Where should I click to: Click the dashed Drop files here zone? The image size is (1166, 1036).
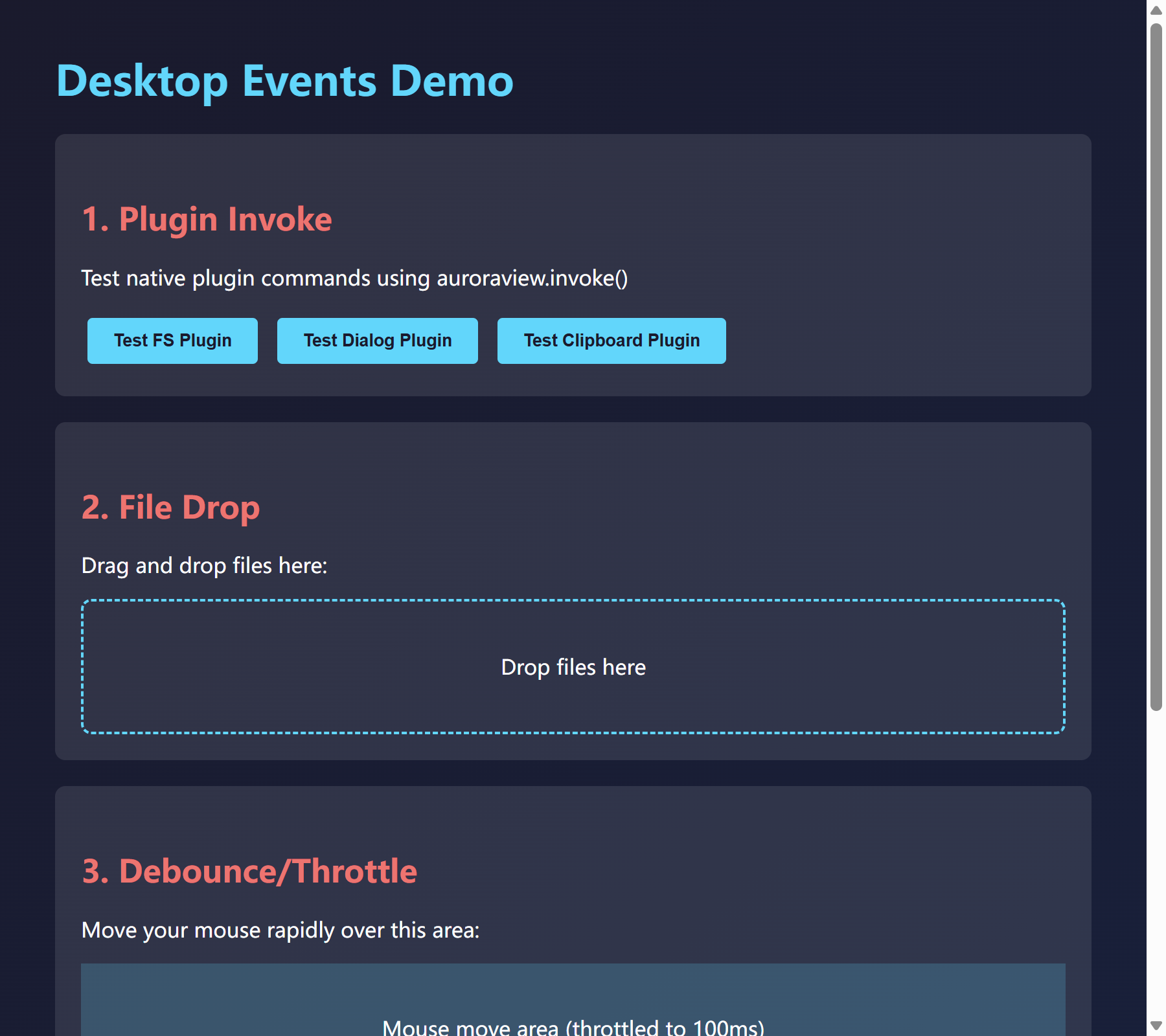pos(573,667)
